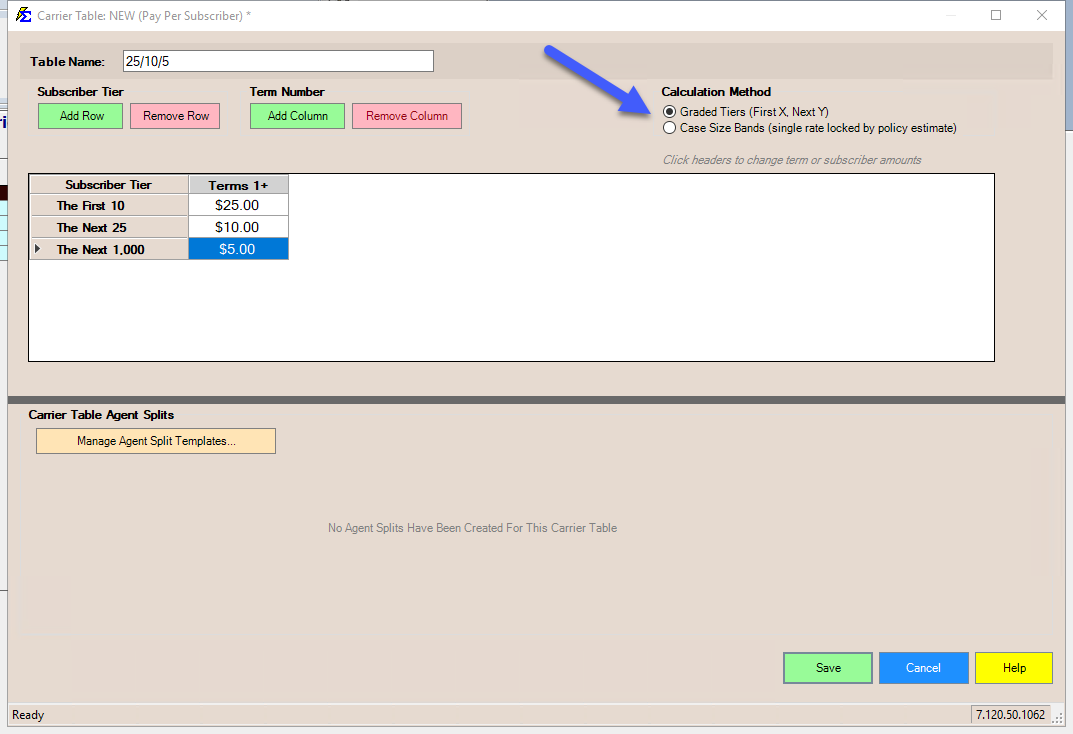Select Graded Tiers calculation method
This screenshot has height=734, width=1073.
(670, 112)
